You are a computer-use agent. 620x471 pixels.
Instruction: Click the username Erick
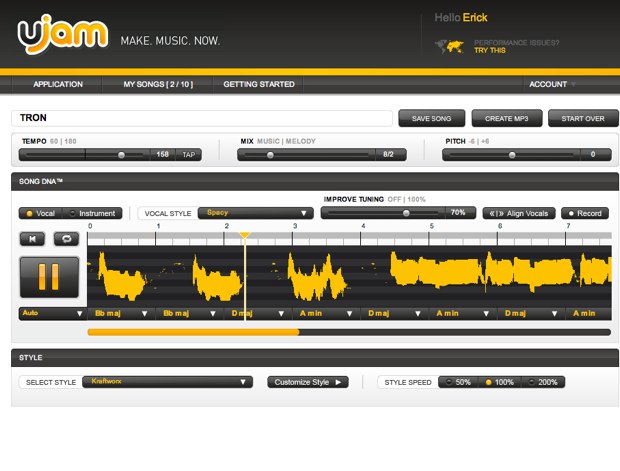click(475, 17)
